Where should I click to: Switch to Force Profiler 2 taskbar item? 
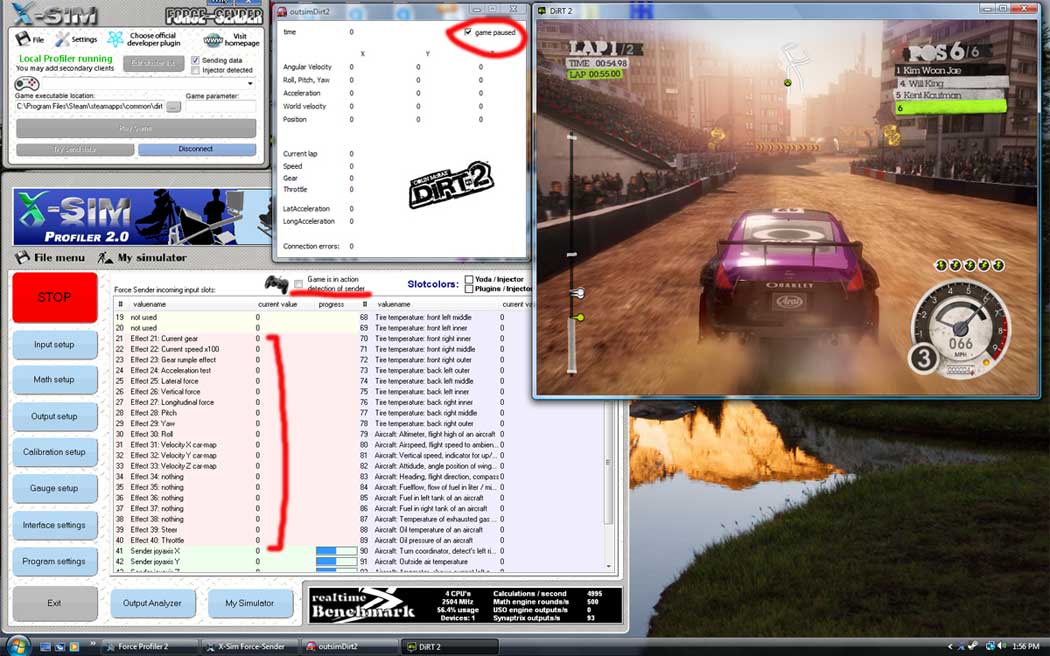pos(151,647)
